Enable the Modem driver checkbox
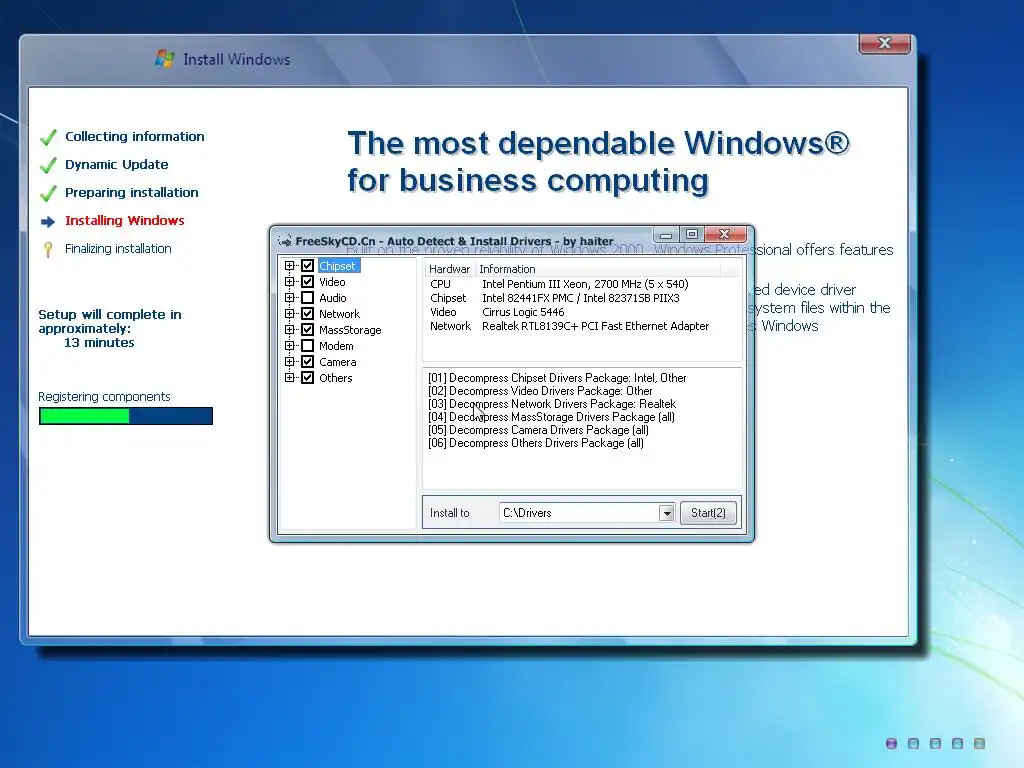1024x768 pixels. click(308, 346)
